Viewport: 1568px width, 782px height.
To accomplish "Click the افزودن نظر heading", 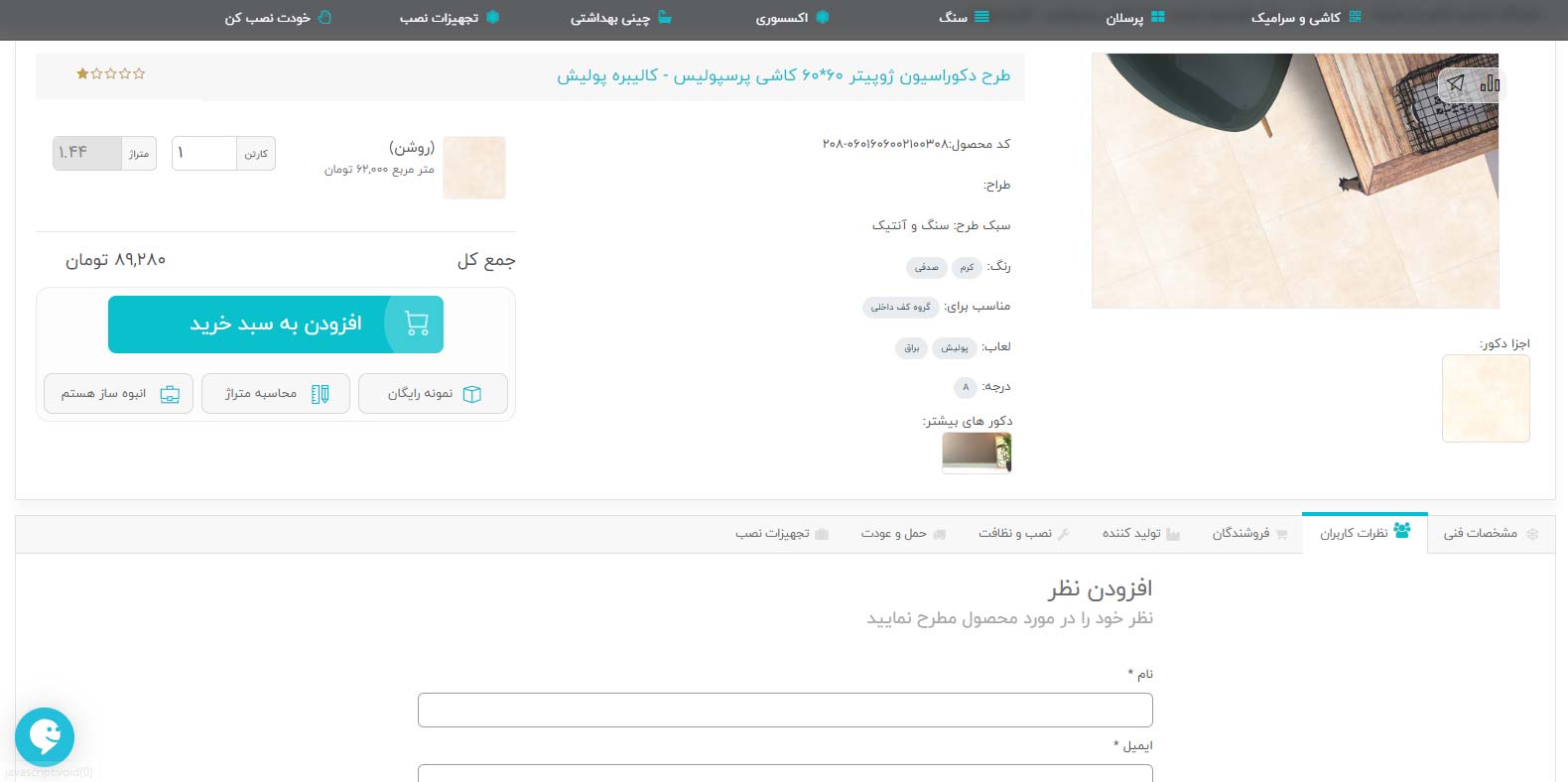I will (1101, 589).
